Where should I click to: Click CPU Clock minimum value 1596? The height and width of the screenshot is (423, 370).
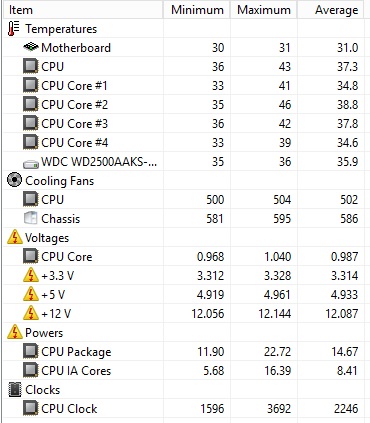tap(212, 409)
